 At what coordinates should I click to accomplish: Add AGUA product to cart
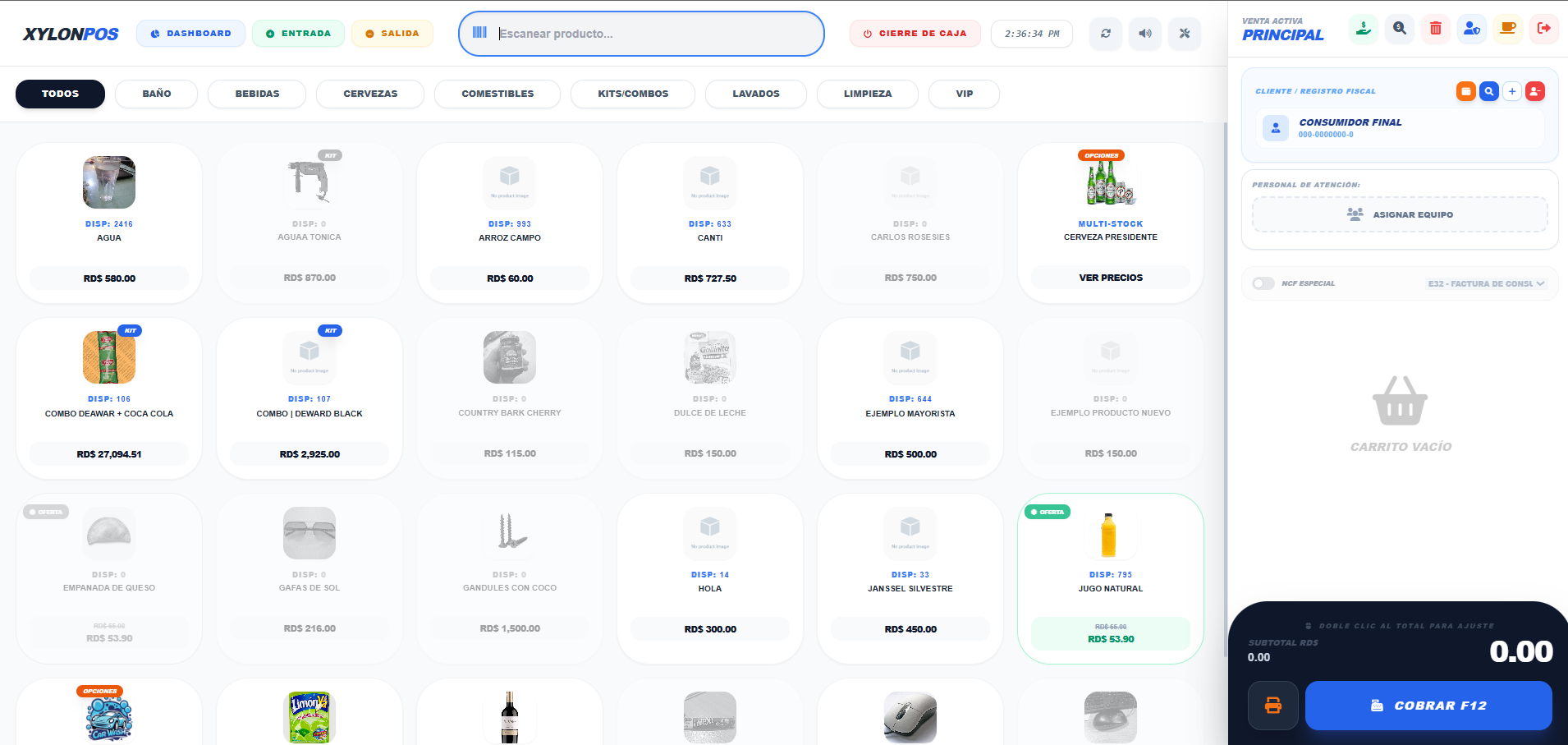pyautogui.click(x=109, y=223)
